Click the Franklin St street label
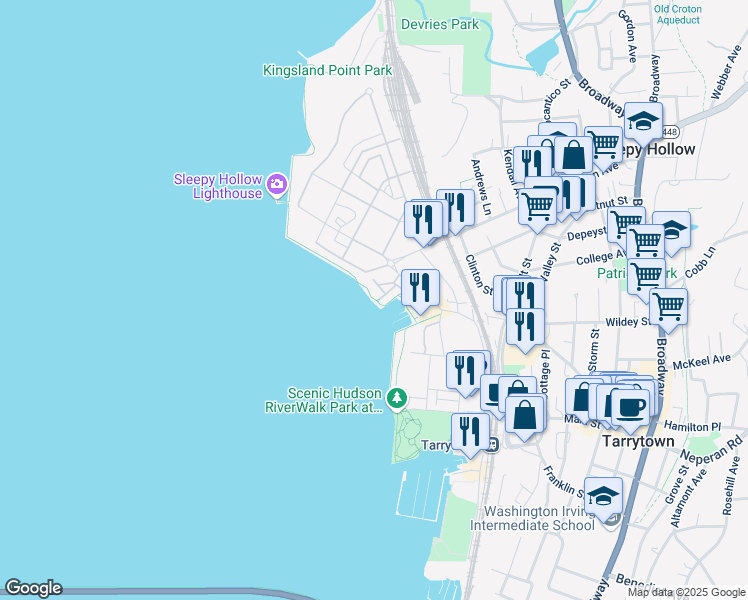 pos(563,482)
